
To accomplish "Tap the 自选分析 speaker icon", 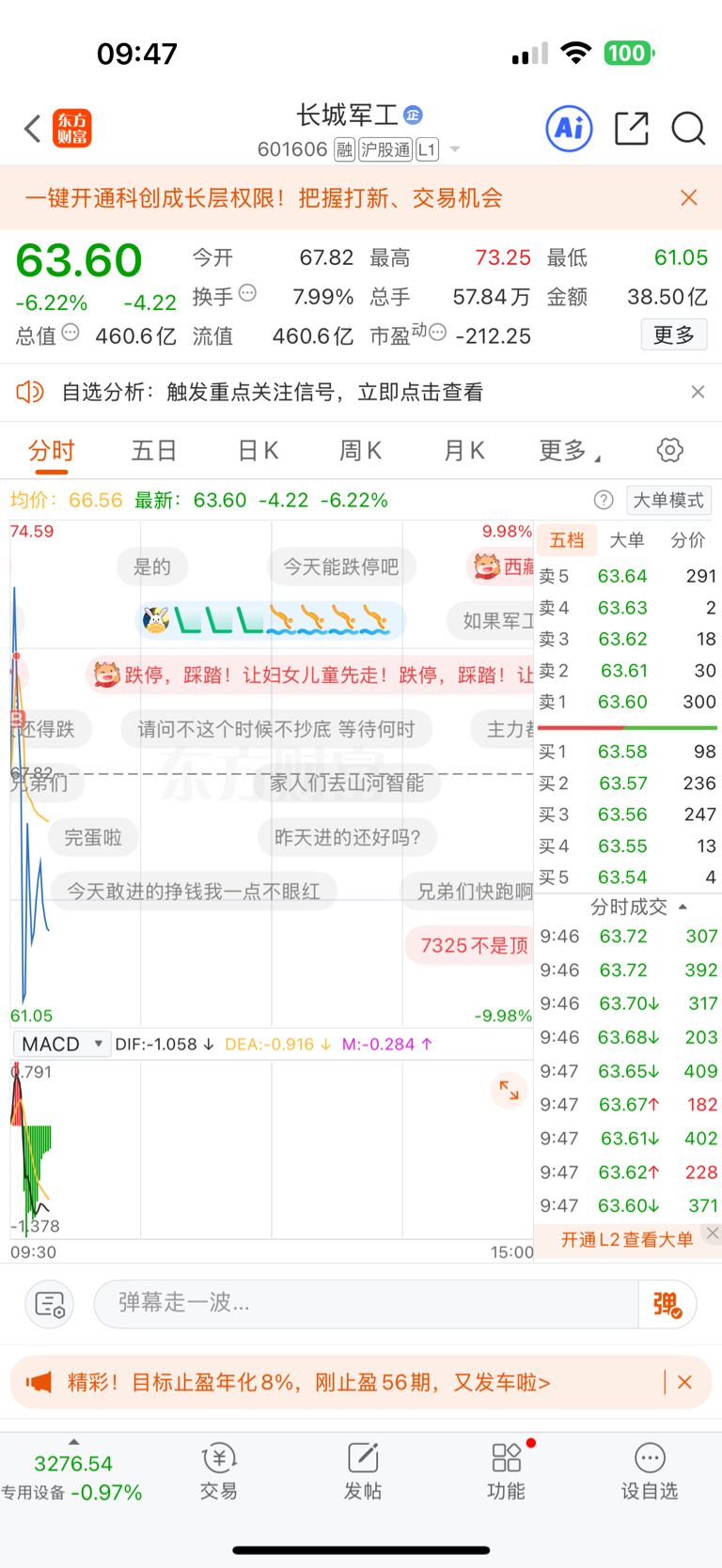I will coord(30,392).
